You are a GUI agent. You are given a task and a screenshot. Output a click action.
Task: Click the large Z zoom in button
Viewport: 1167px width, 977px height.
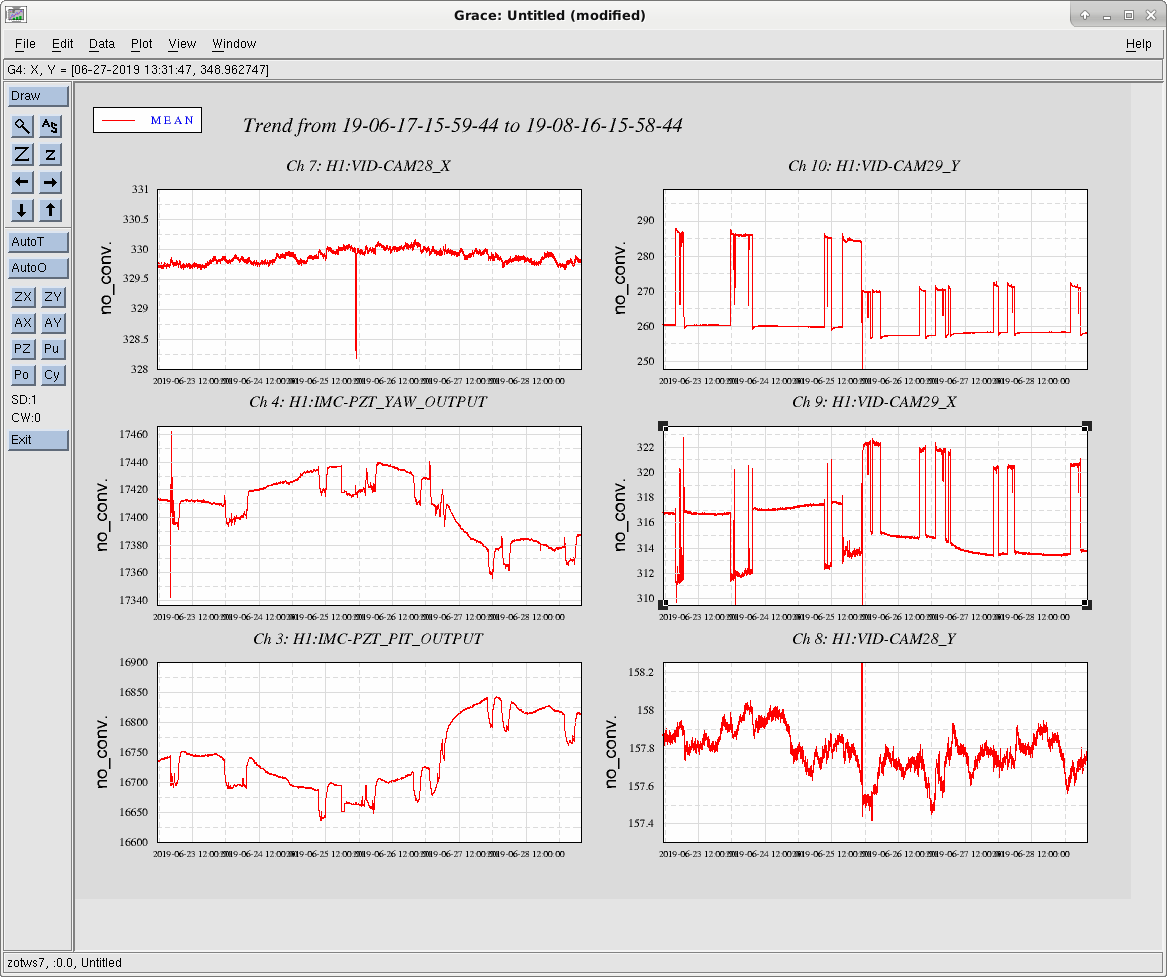tap(22, 155)
